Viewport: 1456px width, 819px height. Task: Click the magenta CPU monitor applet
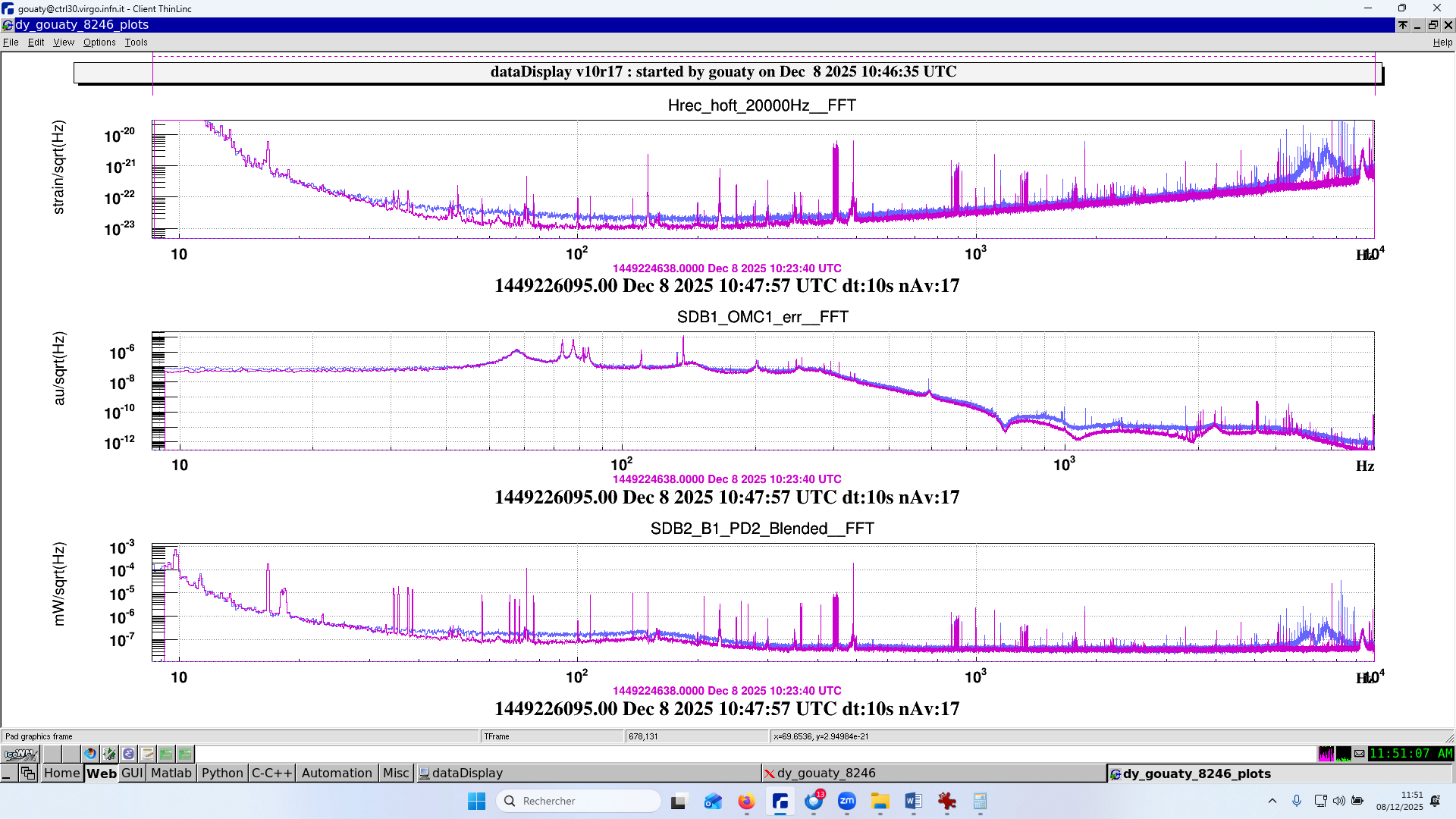1326,754
